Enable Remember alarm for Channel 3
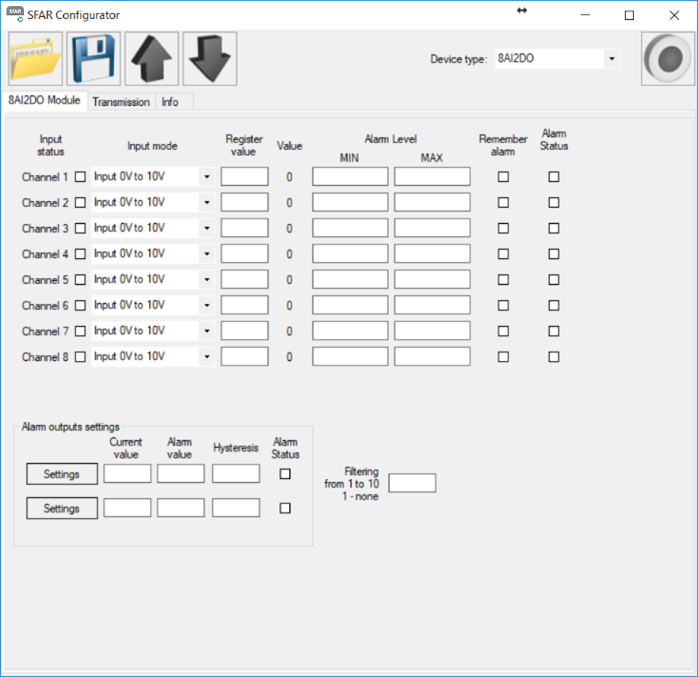 (503, 228)
